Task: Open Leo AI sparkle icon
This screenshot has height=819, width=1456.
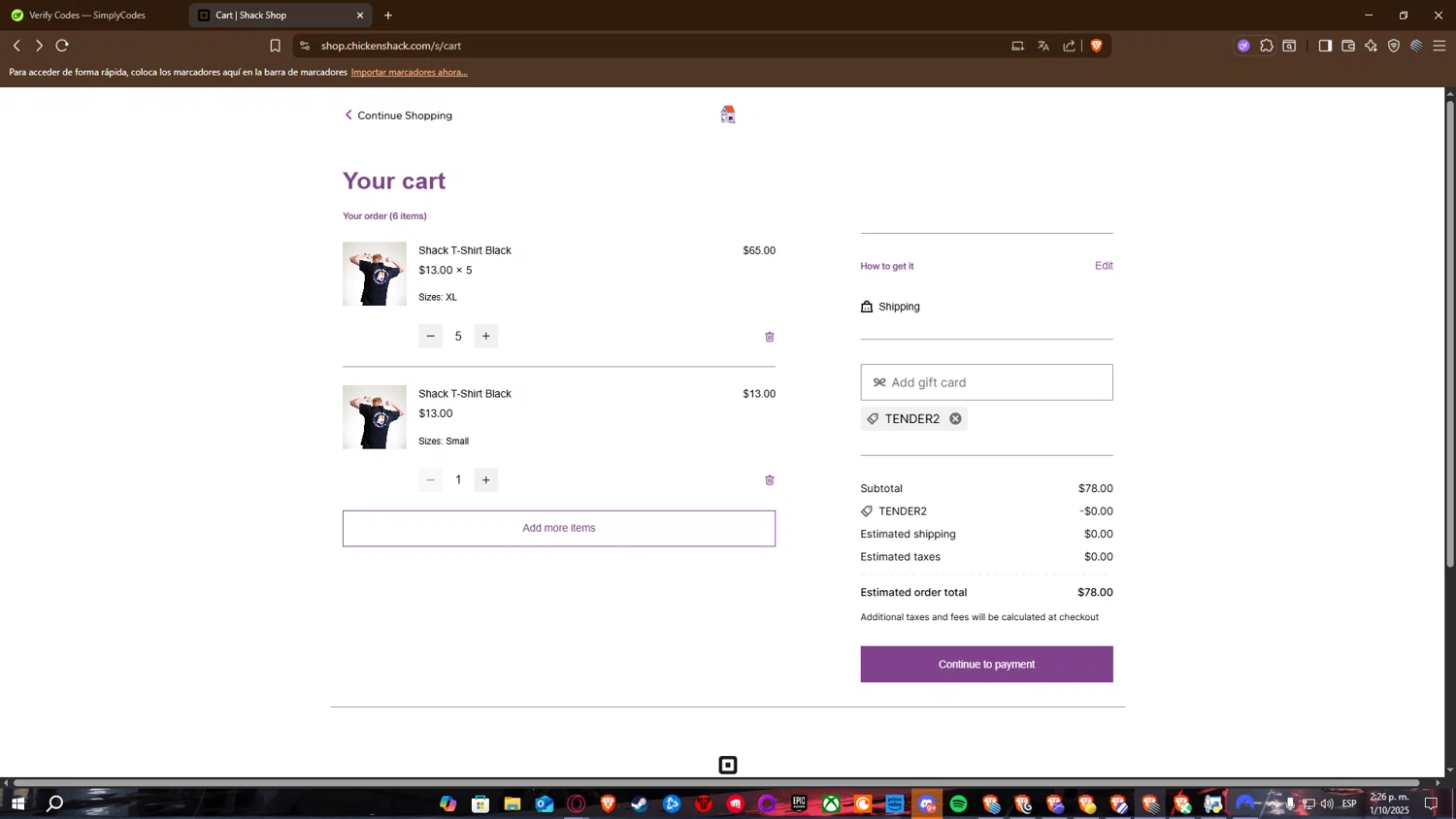Action: (x=1371, y=46)
